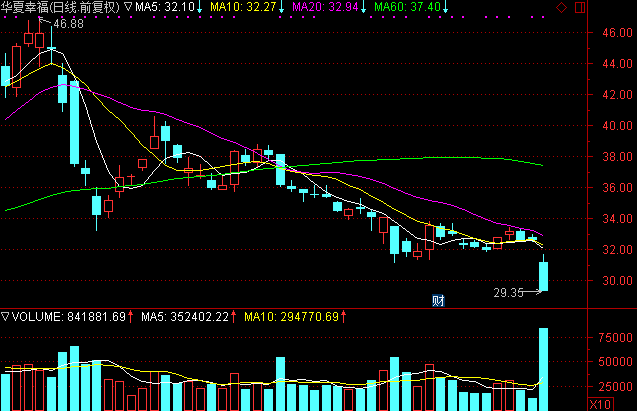This screenshot has width=637, height=411.
Task: Click the 36.00 price axis label
Action: (x=618, y=188)
